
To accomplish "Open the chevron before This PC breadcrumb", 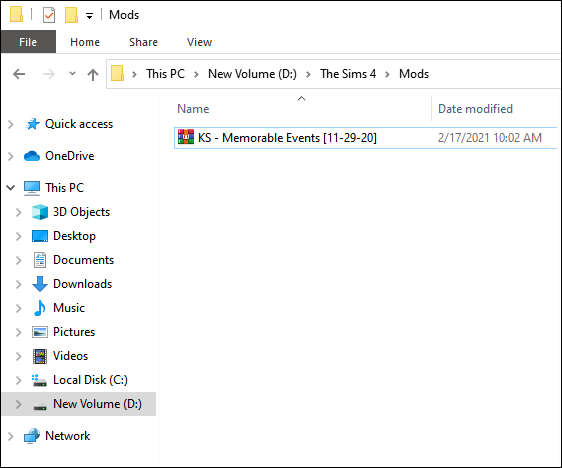I will pos(134,75).
